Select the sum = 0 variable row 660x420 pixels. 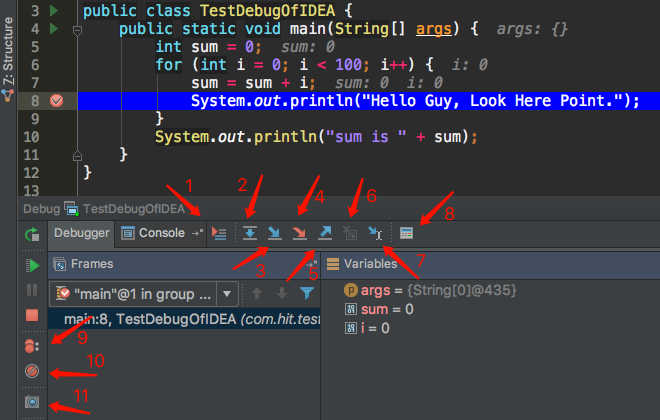[379, 309]
